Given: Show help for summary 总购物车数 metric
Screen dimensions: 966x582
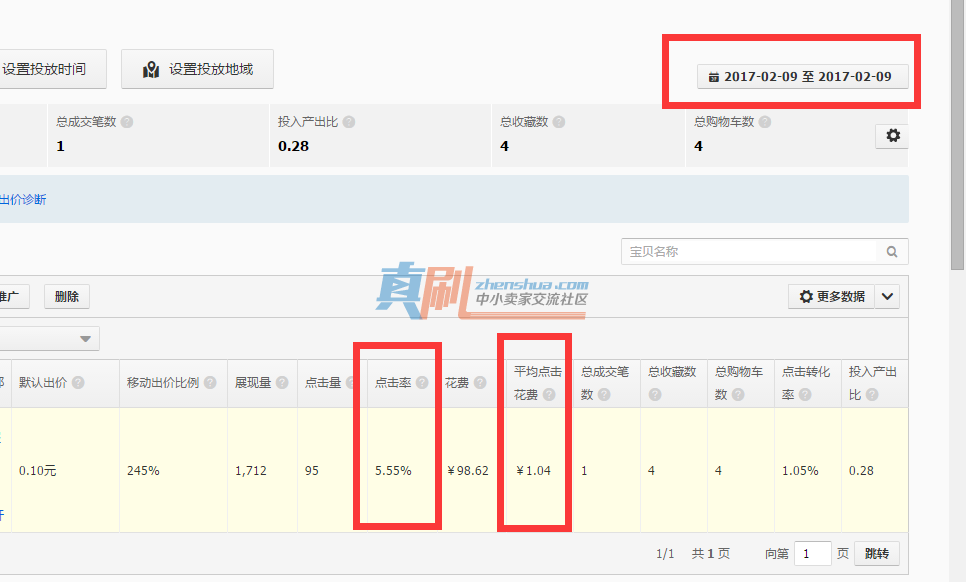Looking at the screenshot, I should 765,122.
